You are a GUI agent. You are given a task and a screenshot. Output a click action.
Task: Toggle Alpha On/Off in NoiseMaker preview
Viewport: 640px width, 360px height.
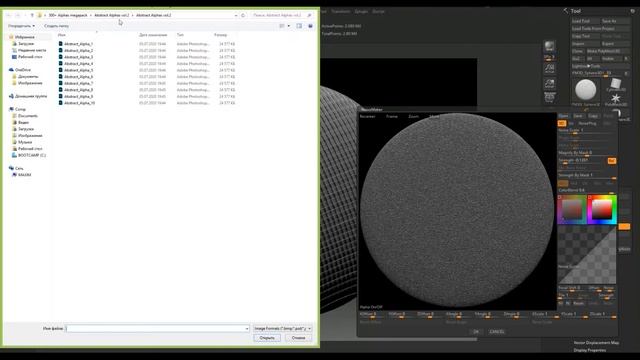(371, 307)
